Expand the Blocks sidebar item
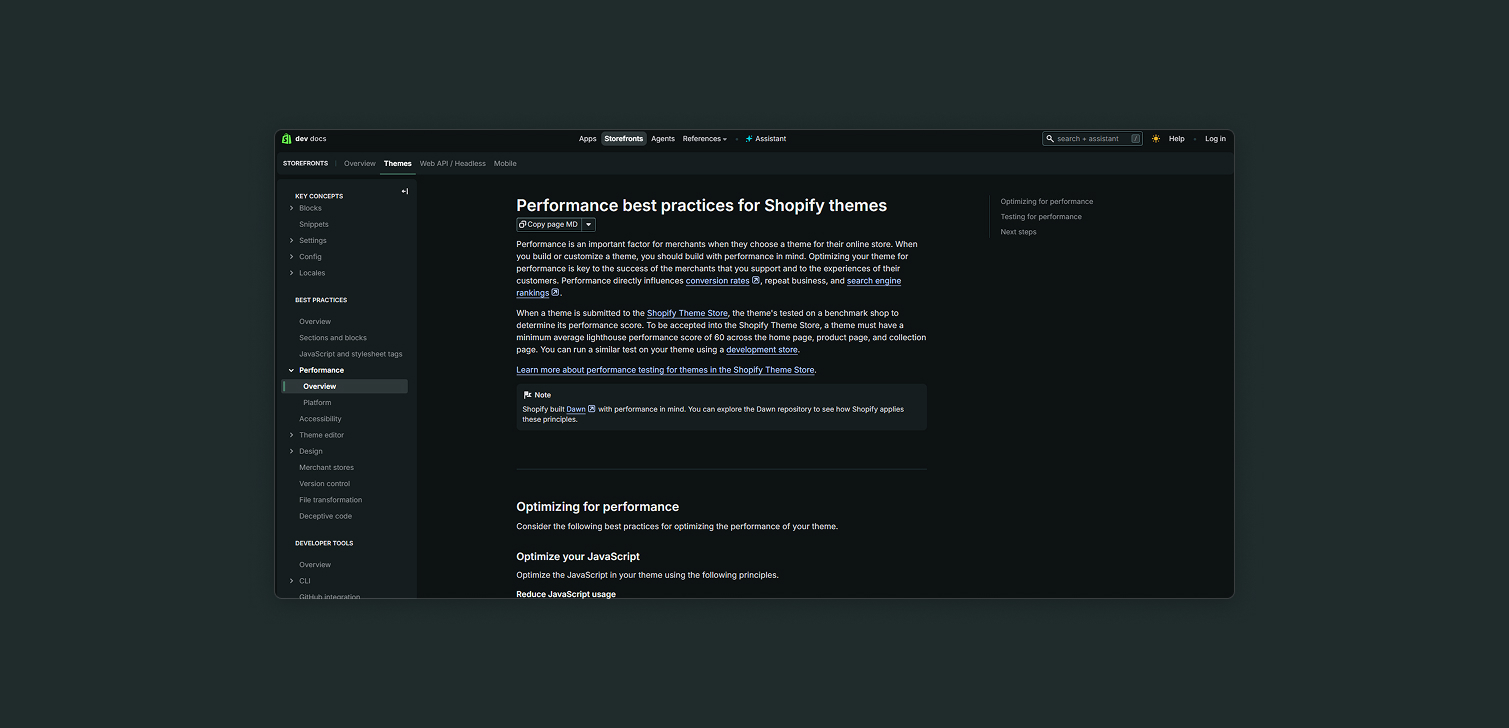Image resolution: width=1509 pixels, height=728 pixels. (292, 208)
